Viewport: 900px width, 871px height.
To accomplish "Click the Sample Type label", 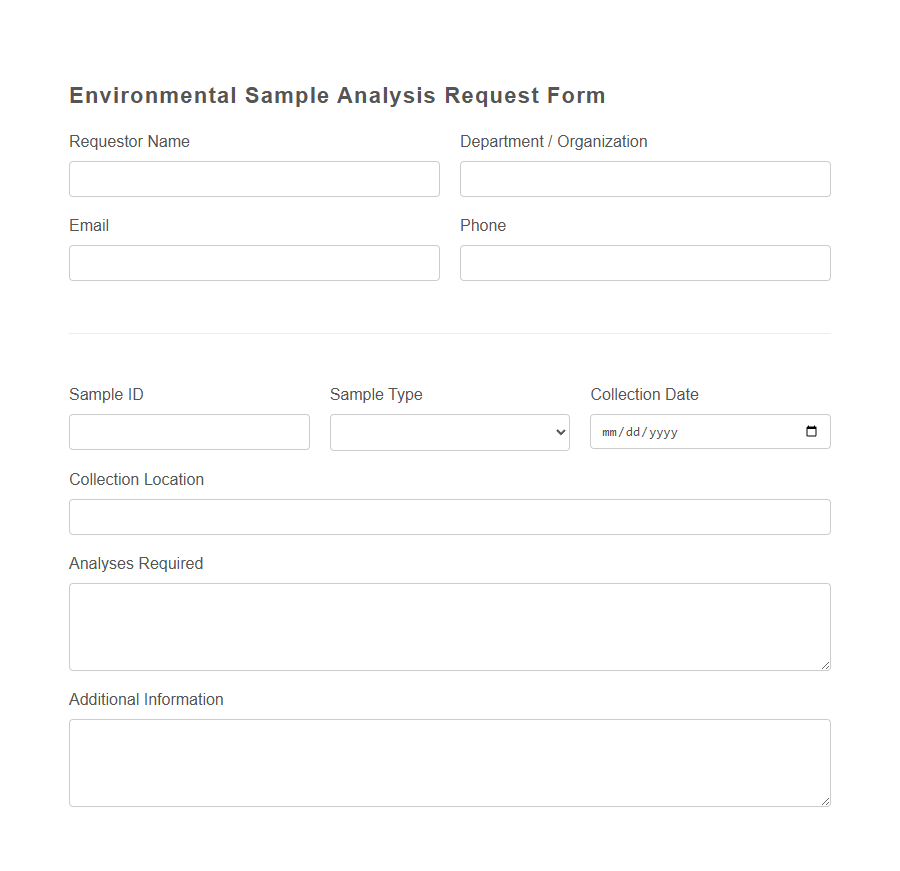I will tap(376, 394).
